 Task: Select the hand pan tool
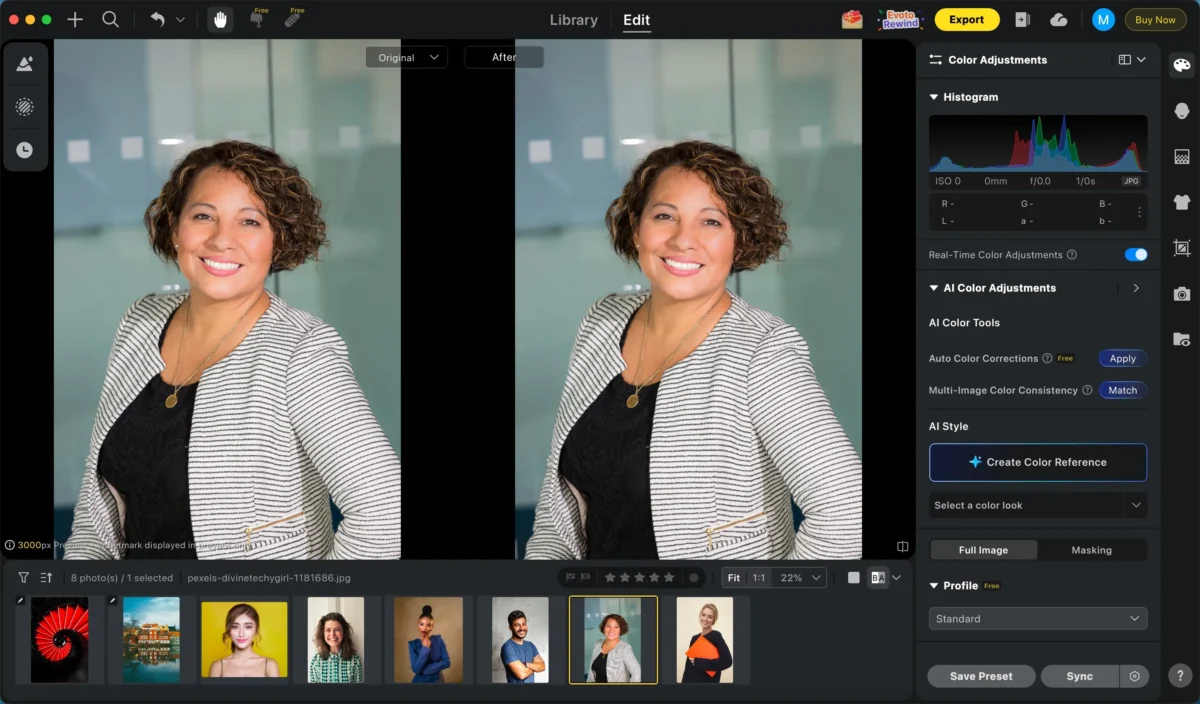[x=220, y=20]
